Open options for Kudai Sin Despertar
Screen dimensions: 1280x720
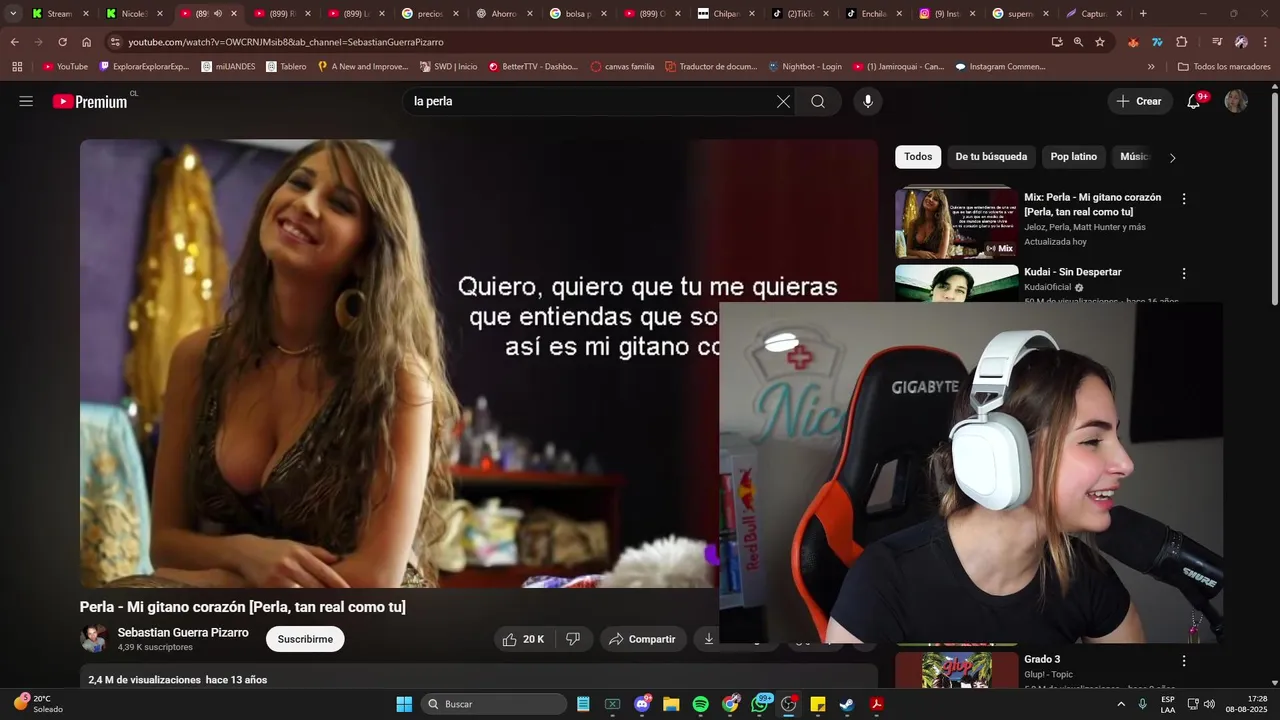1184,273
